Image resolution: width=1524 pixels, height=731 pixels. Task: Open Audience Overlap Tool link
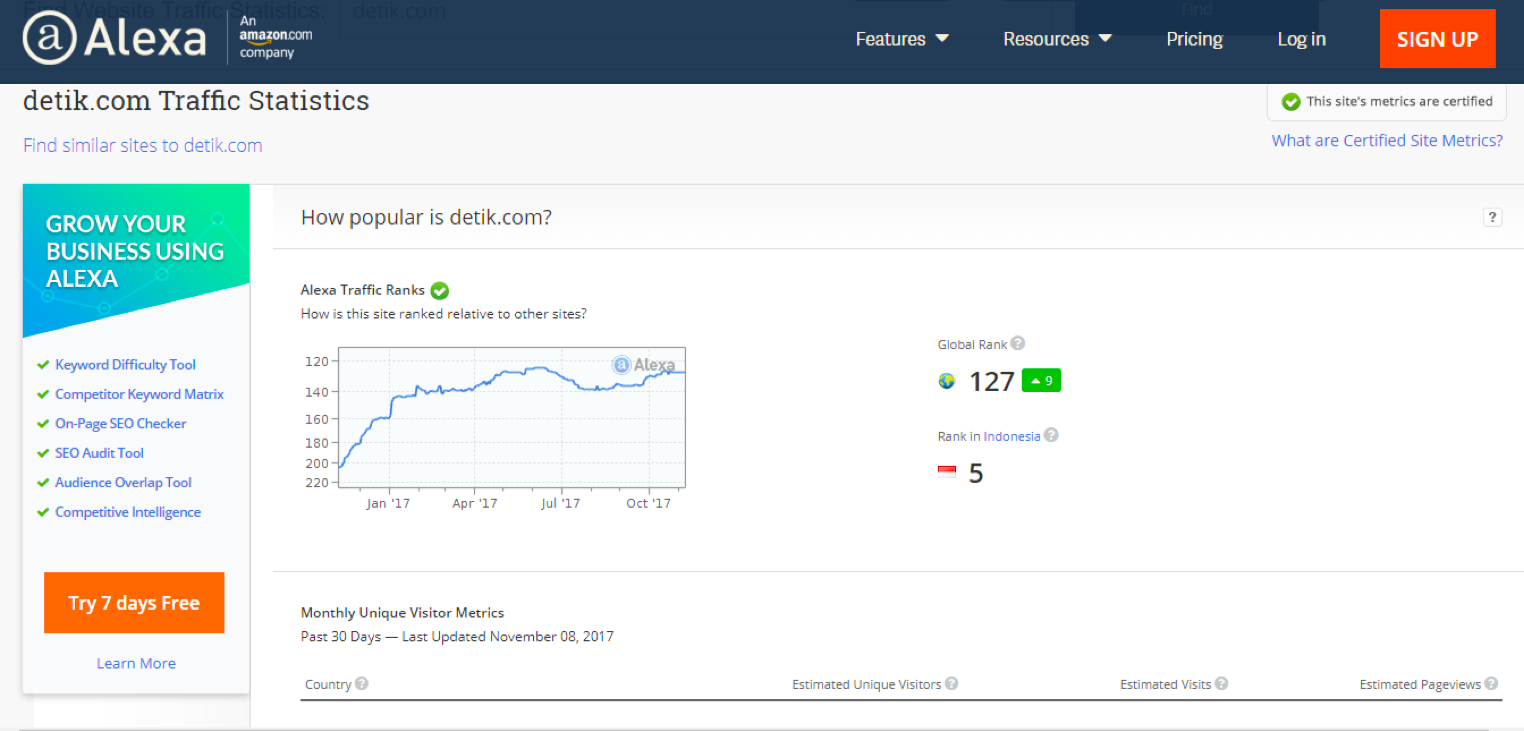(x=123, y=482)
